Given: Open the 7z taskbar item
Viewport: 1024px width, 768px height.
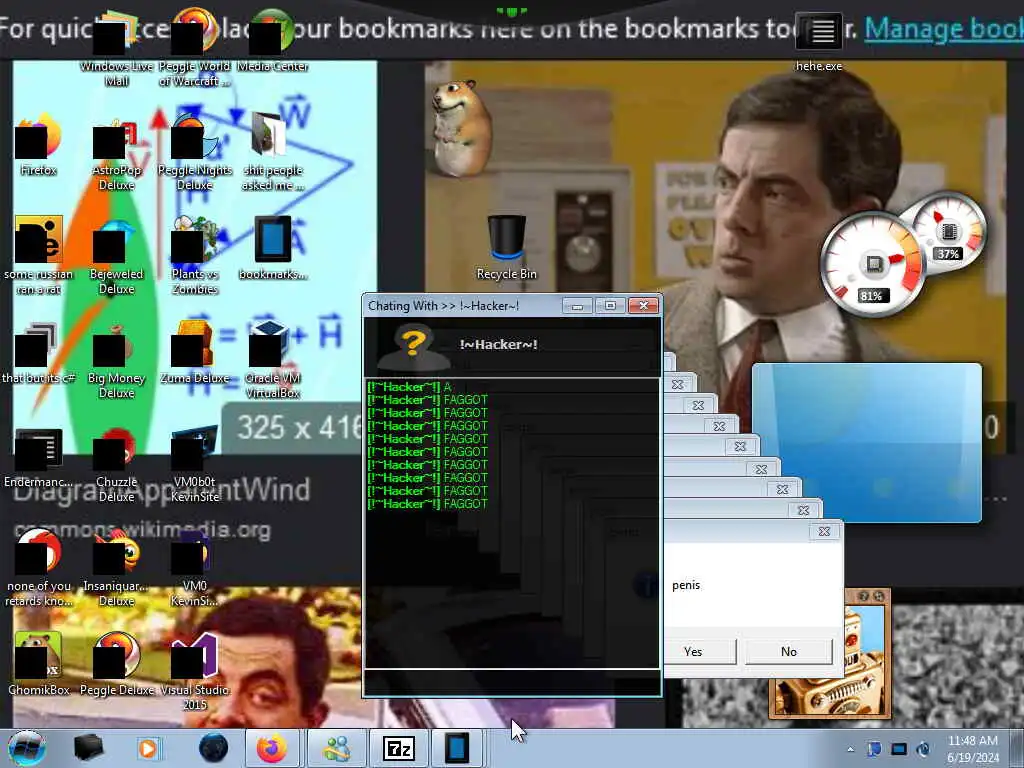Looking at the screenshot, I should coord(398,748).
